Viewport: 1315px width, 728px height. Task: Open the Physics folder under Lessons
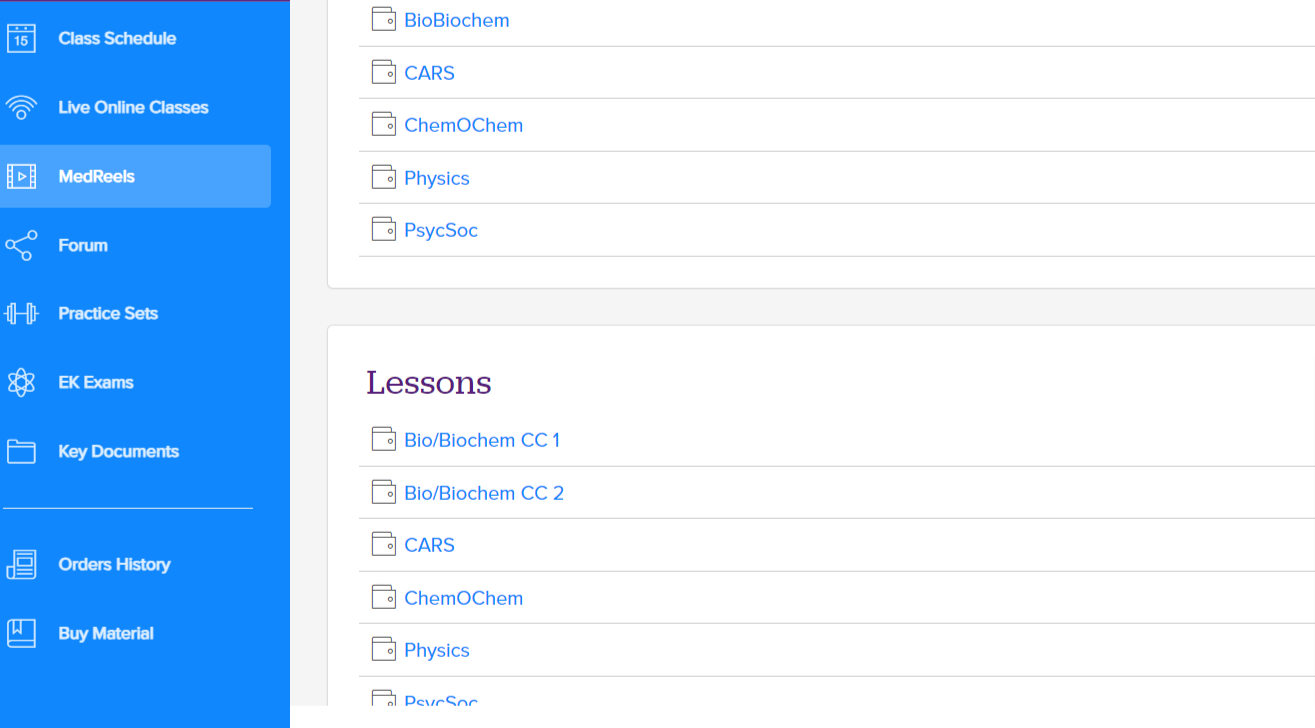(436, 650)
